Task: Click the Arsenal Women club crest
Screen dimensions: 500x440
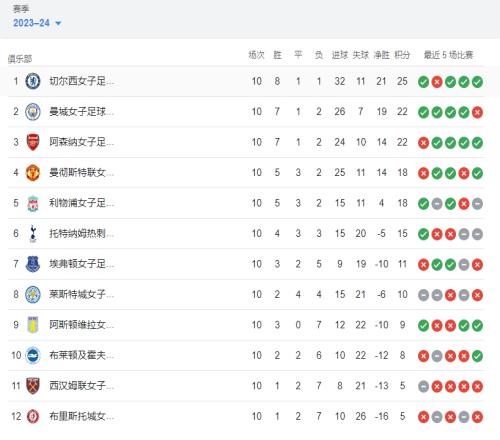Action: click(x=33, y=142)
